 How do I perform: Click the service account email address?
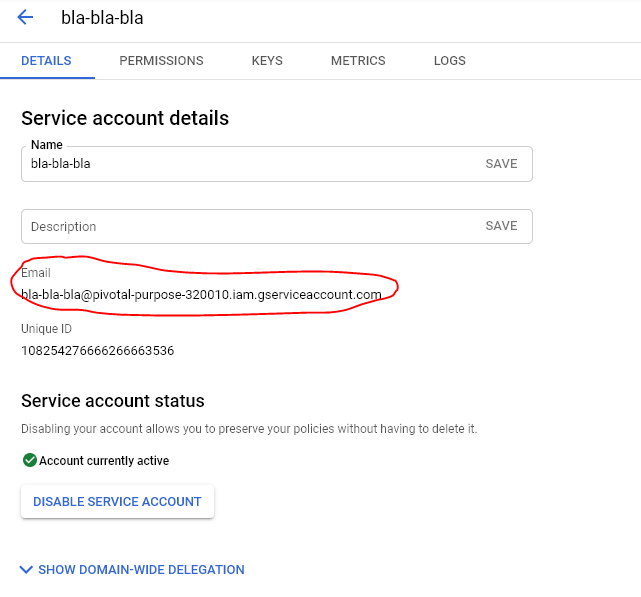coord(201,294)
